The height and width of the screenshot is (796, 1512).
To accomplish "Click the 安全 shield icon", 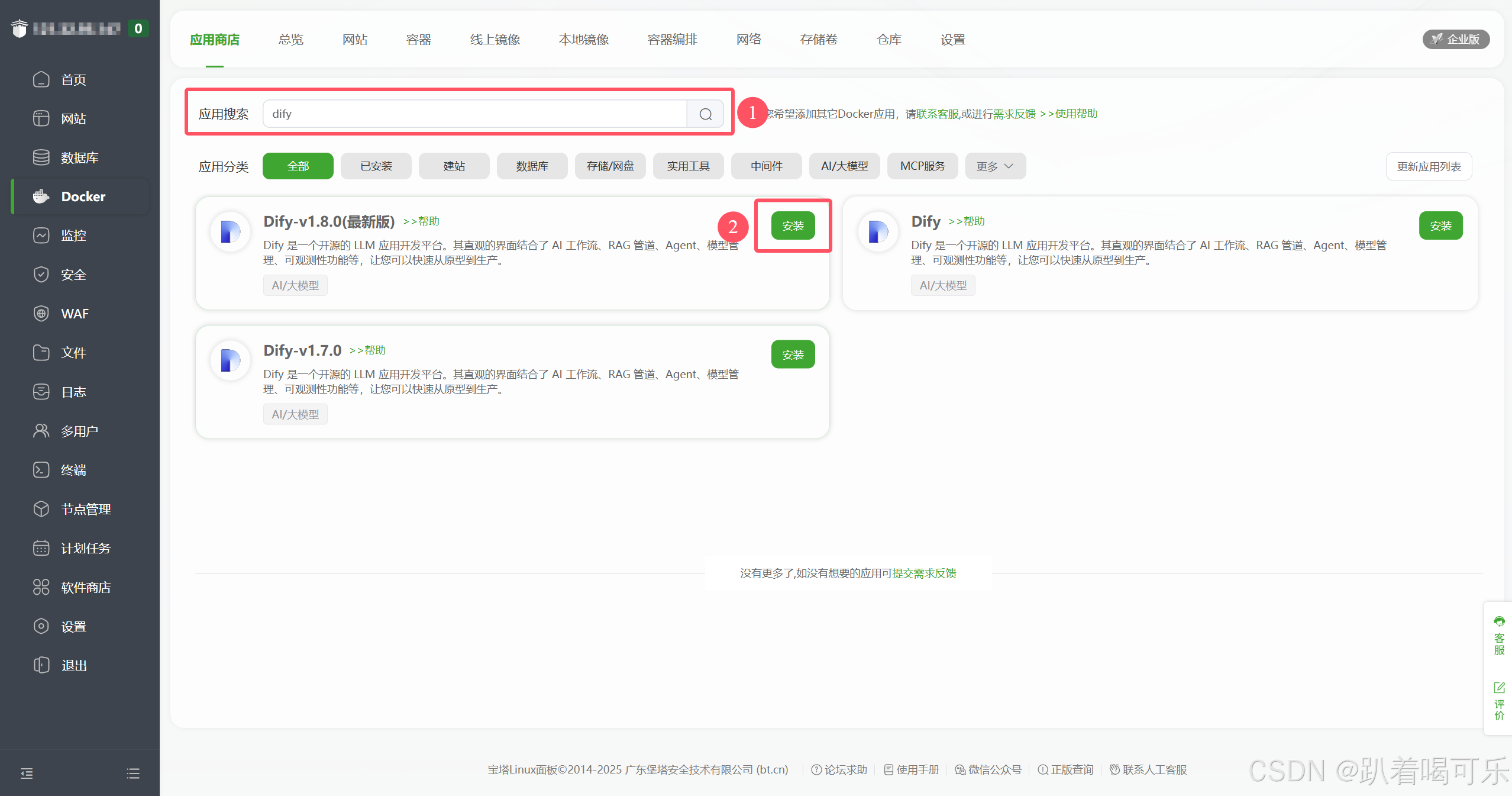I will [x=41, y=275].
